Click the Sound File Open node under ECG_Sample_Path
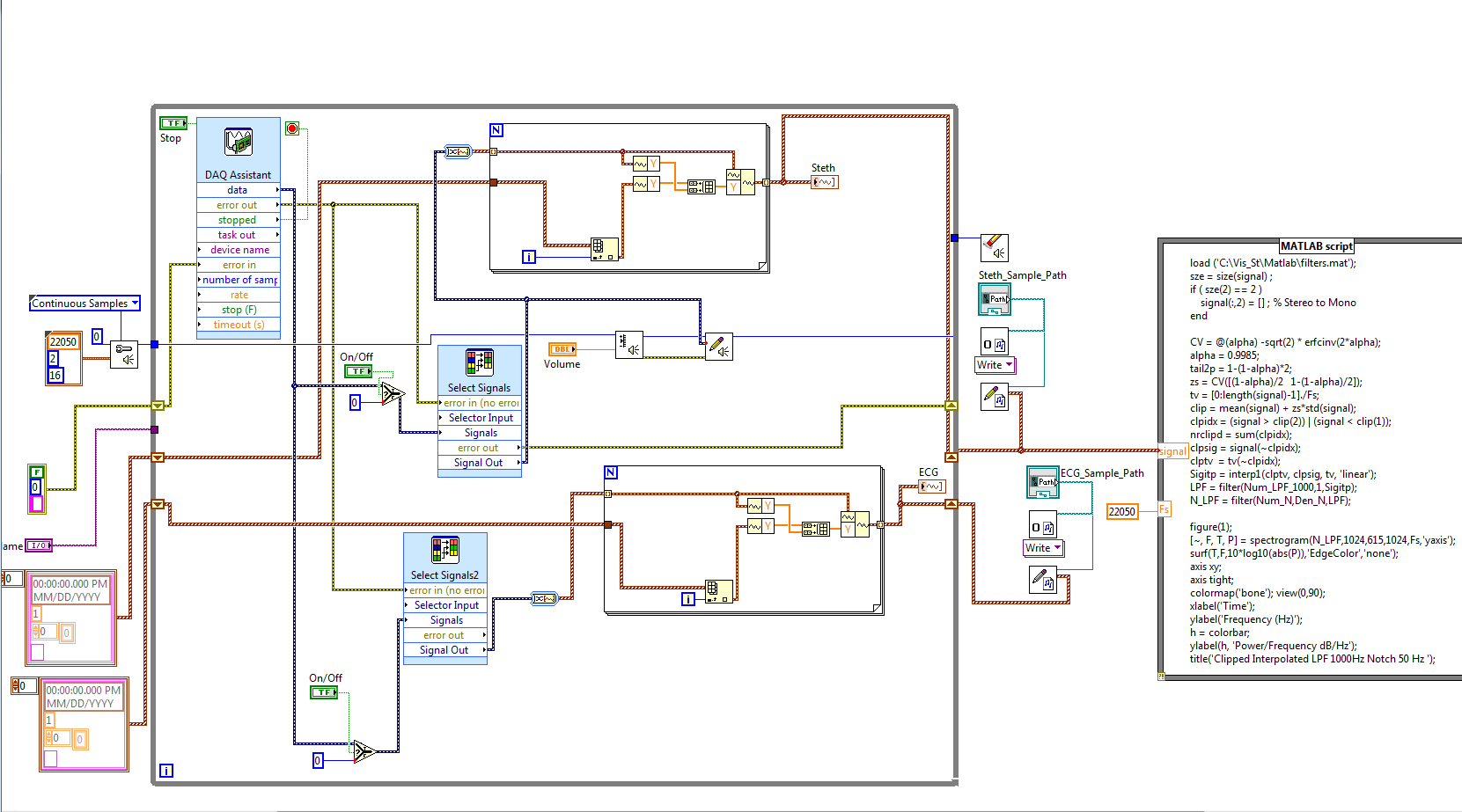The image size is (1462, 812). coord(1043,525)
